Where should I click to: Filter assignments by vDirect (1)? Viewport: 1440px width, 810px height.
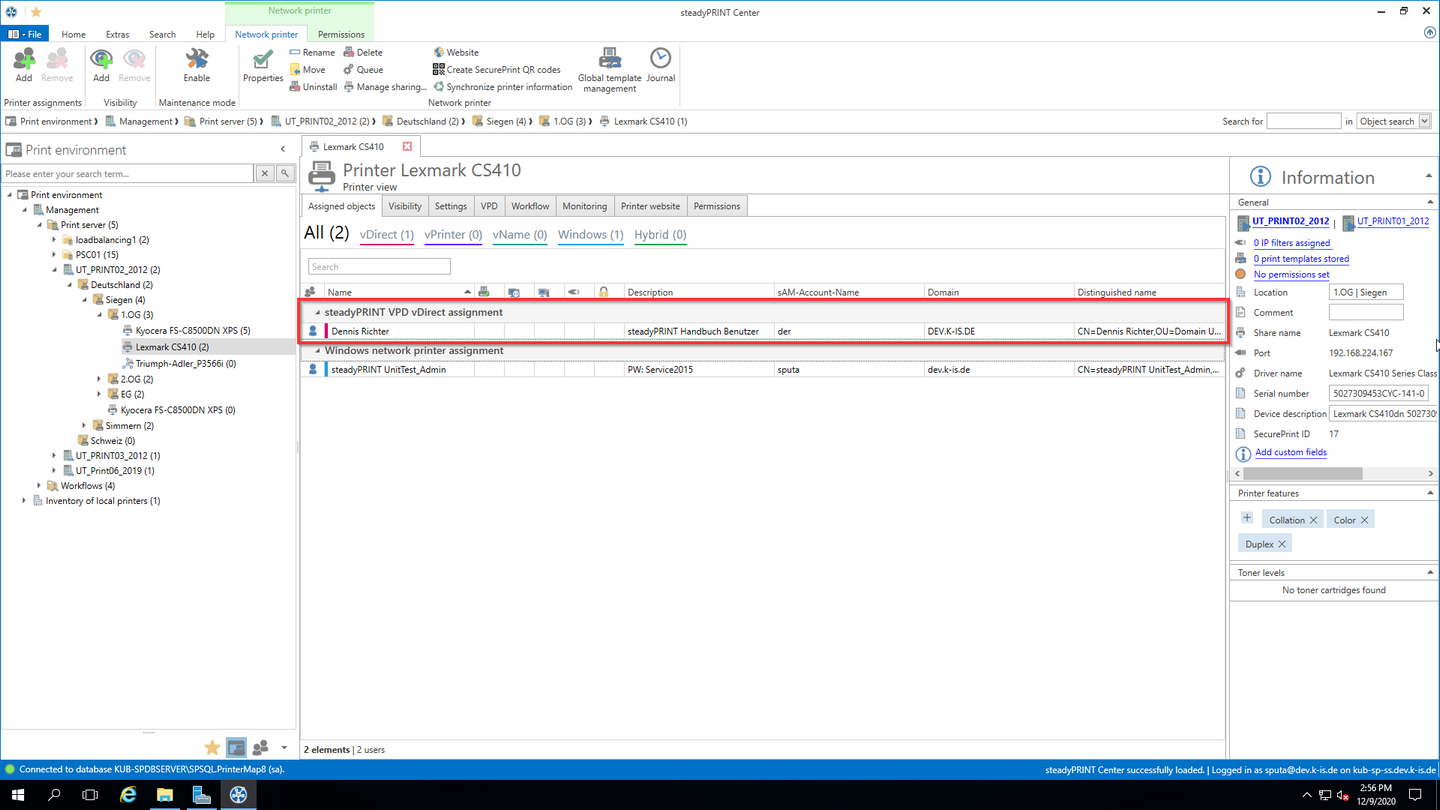387,235
